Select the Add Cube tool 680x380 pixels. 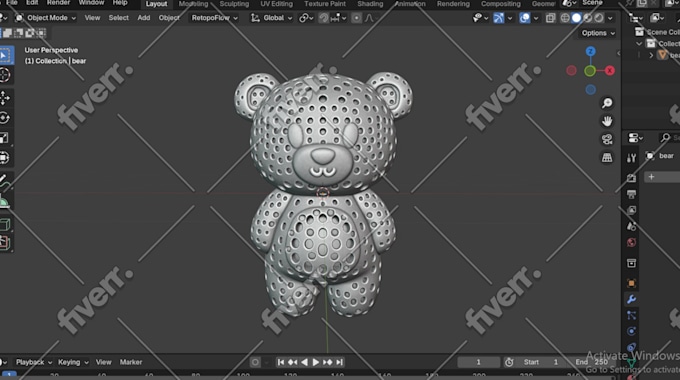pyautogui.click(x=5, y=224)
